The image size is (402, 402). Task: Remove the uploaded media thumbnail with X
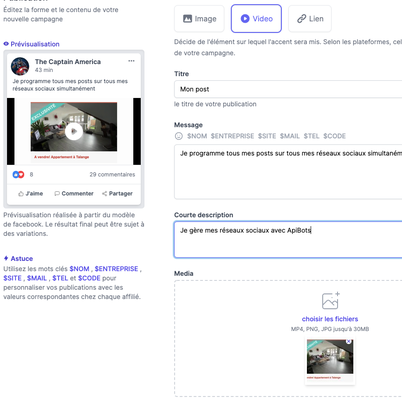tap(348, 342)
